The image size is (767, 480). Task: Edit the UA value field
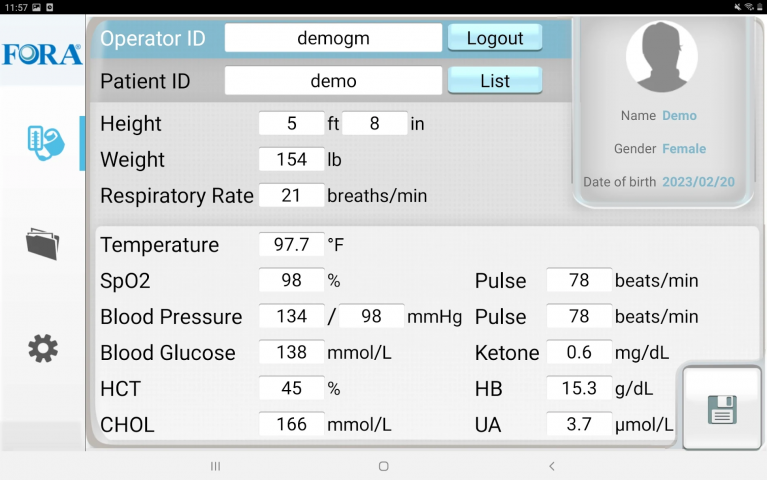pyautogui.click(x=579, y=425)
